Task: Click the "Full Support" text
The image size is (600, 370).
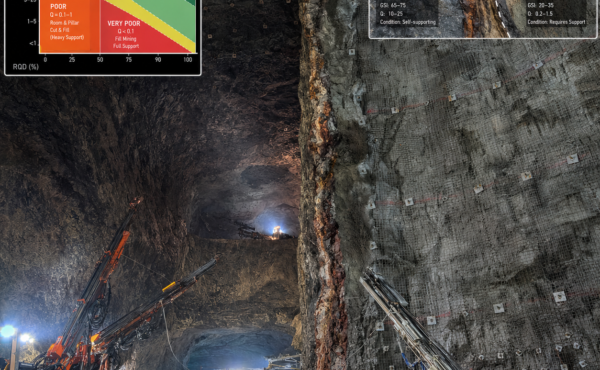Action: (x=126, y=46)
